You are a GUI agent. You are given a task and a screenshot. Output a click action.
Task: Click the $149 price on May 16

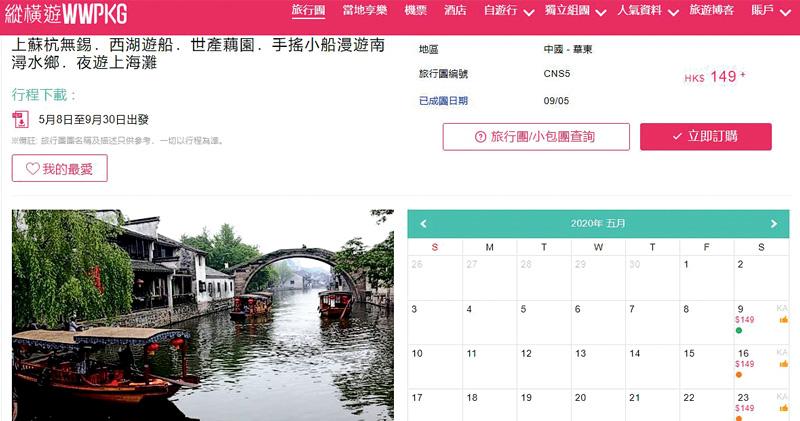pos(744,364)
